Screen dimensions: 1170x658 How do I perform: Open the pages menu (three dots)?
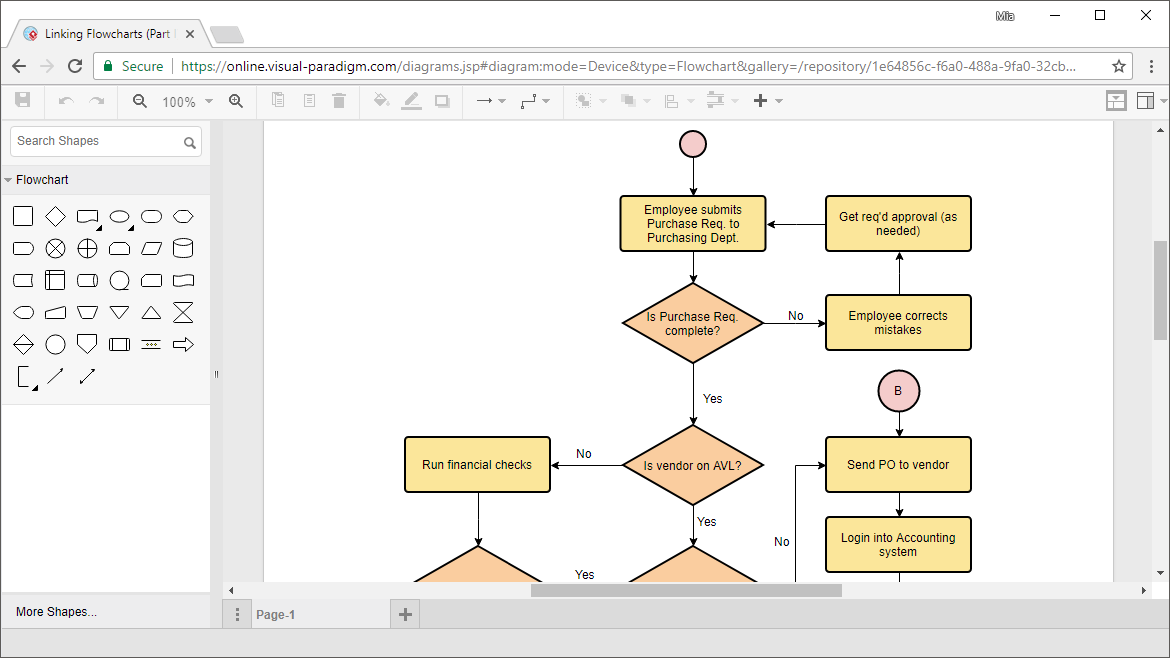coord(237,614)
